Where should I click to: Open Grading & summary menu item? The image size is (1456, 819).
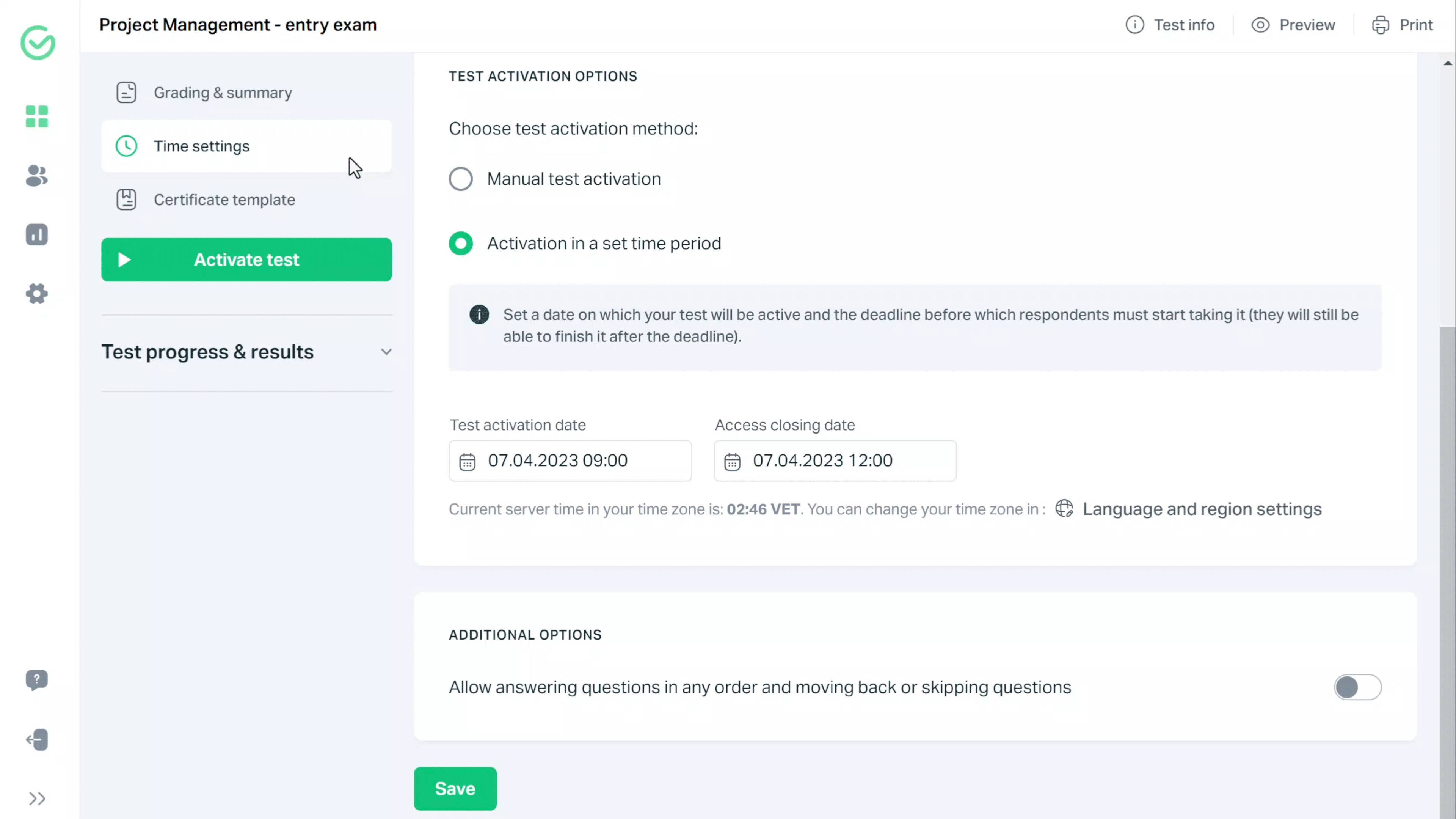pos(223,92)
